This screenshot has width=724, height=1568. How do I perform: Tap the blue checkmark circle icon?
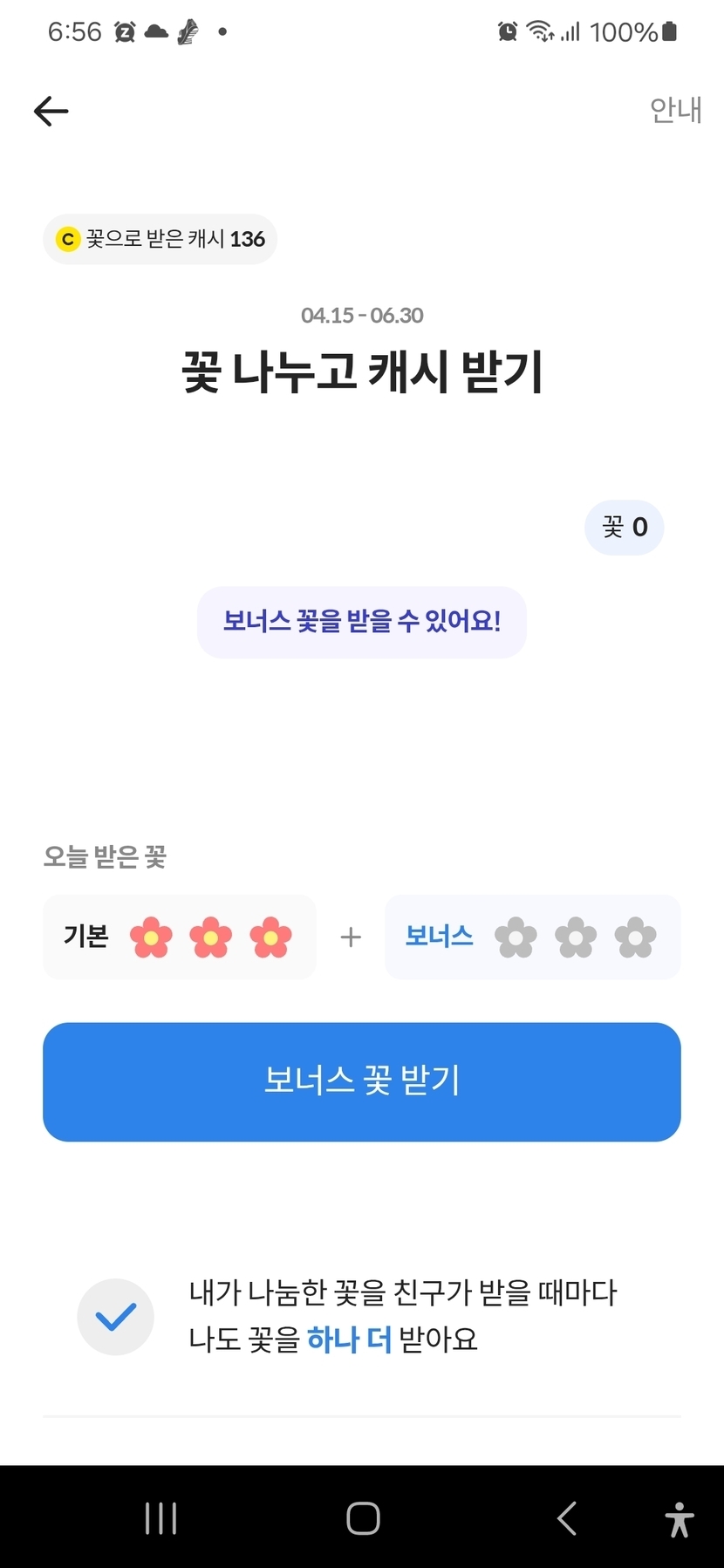(x=115, y=1317)
